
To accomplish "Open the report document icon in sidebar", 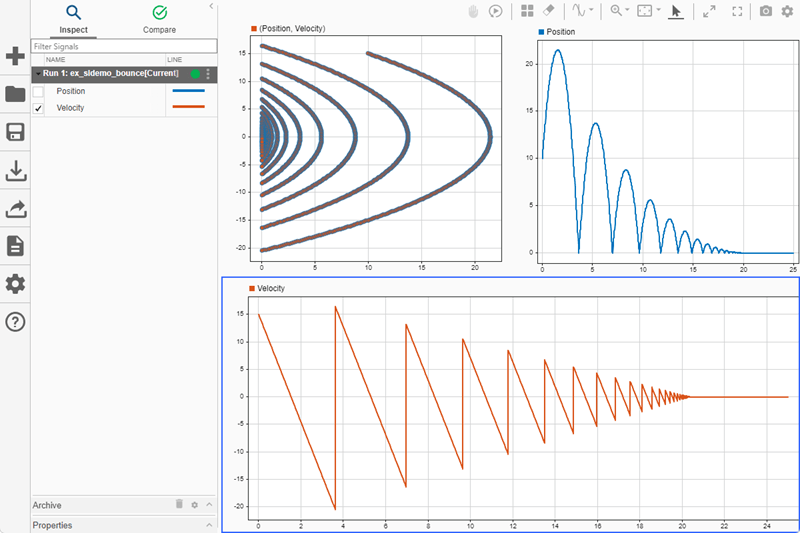I will [15, 245].
